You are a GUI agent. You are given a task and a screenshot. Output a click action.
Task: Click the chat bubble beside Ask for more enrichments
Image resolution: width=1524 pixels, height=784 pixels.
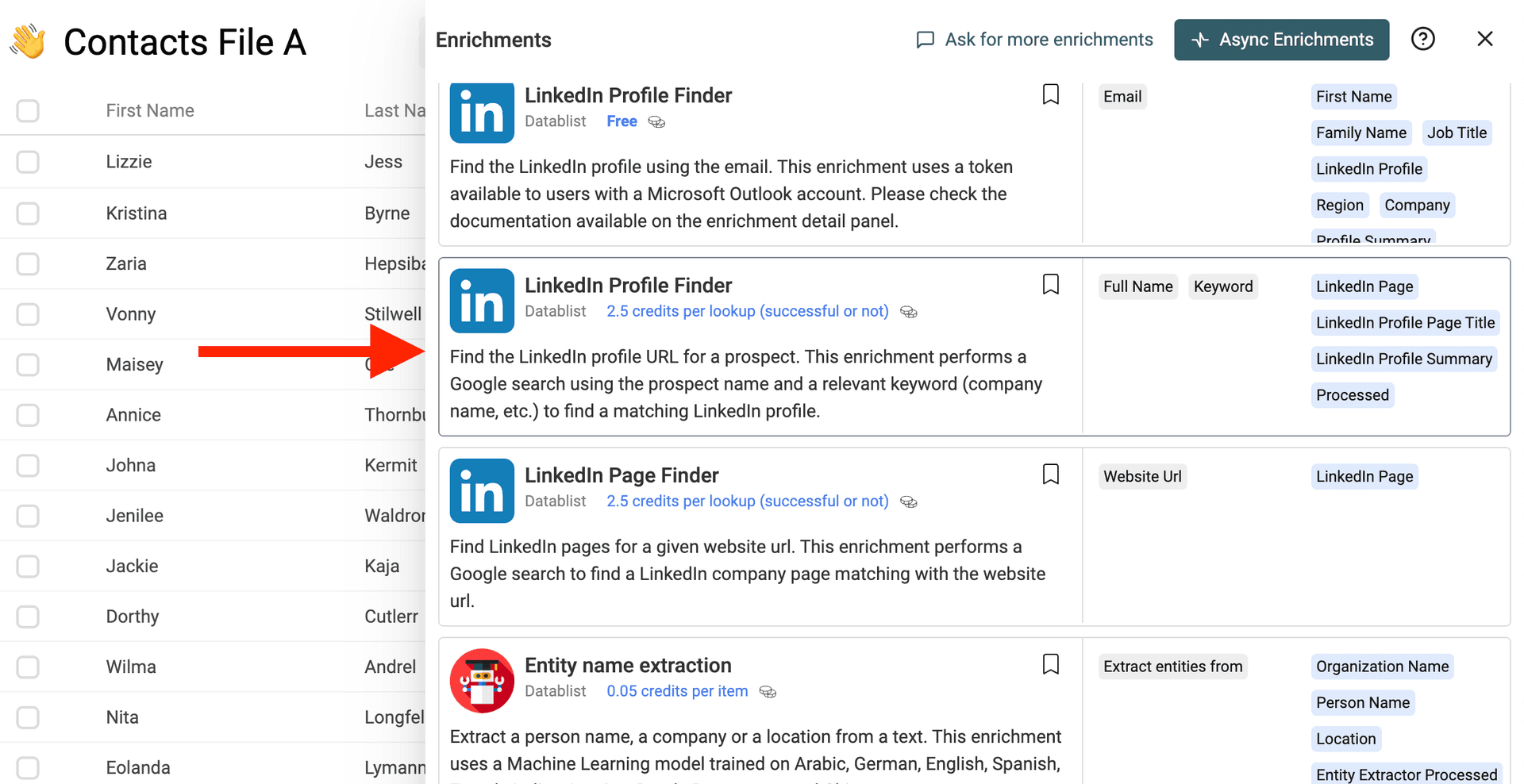(x=926, y=39)
